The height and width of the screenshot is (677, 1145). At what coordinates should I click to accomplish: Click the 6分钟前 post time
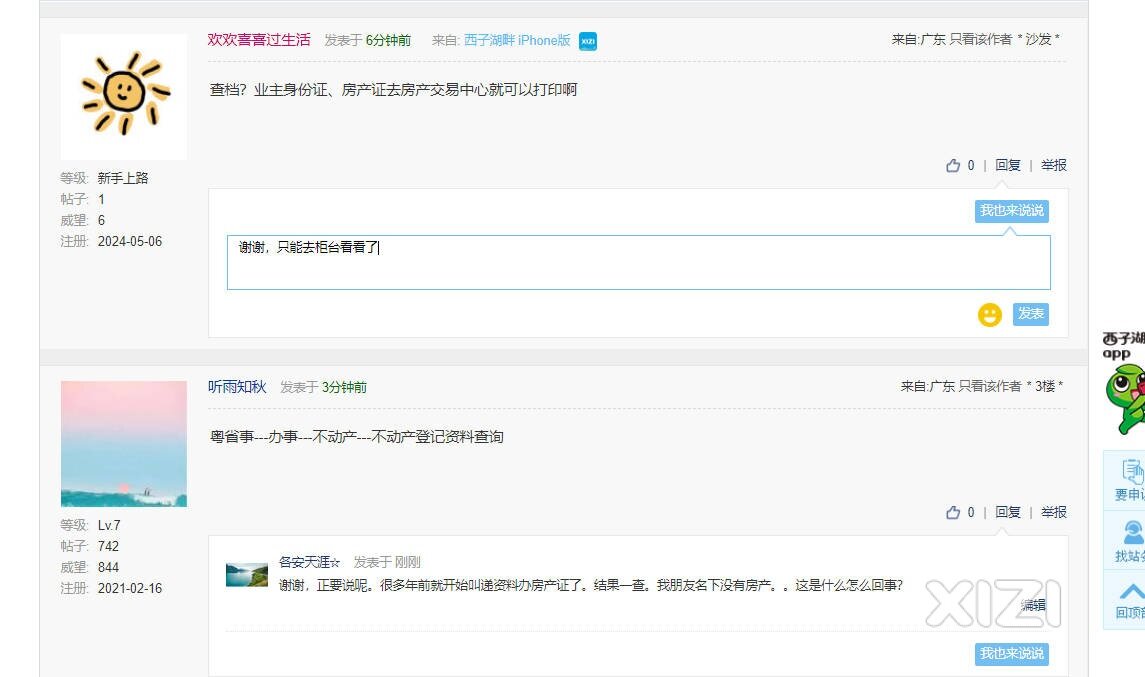click(x=388, y=40)
